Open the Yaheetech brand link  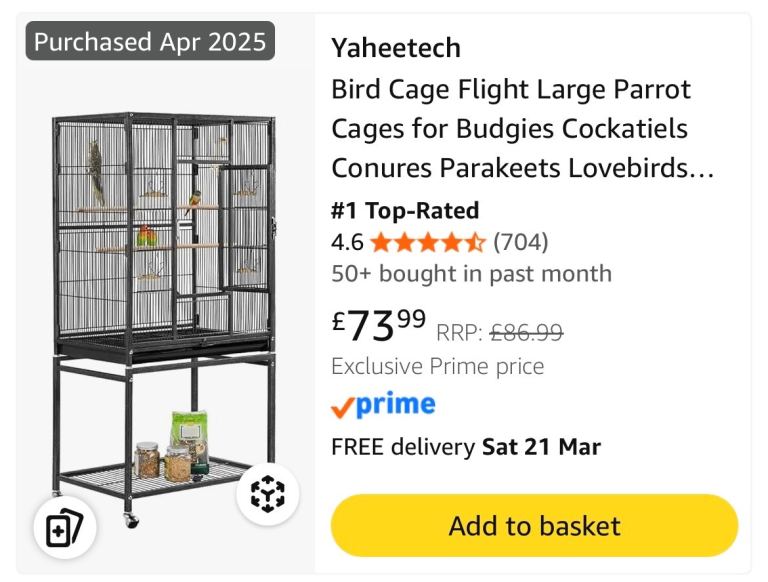[396, 48]
